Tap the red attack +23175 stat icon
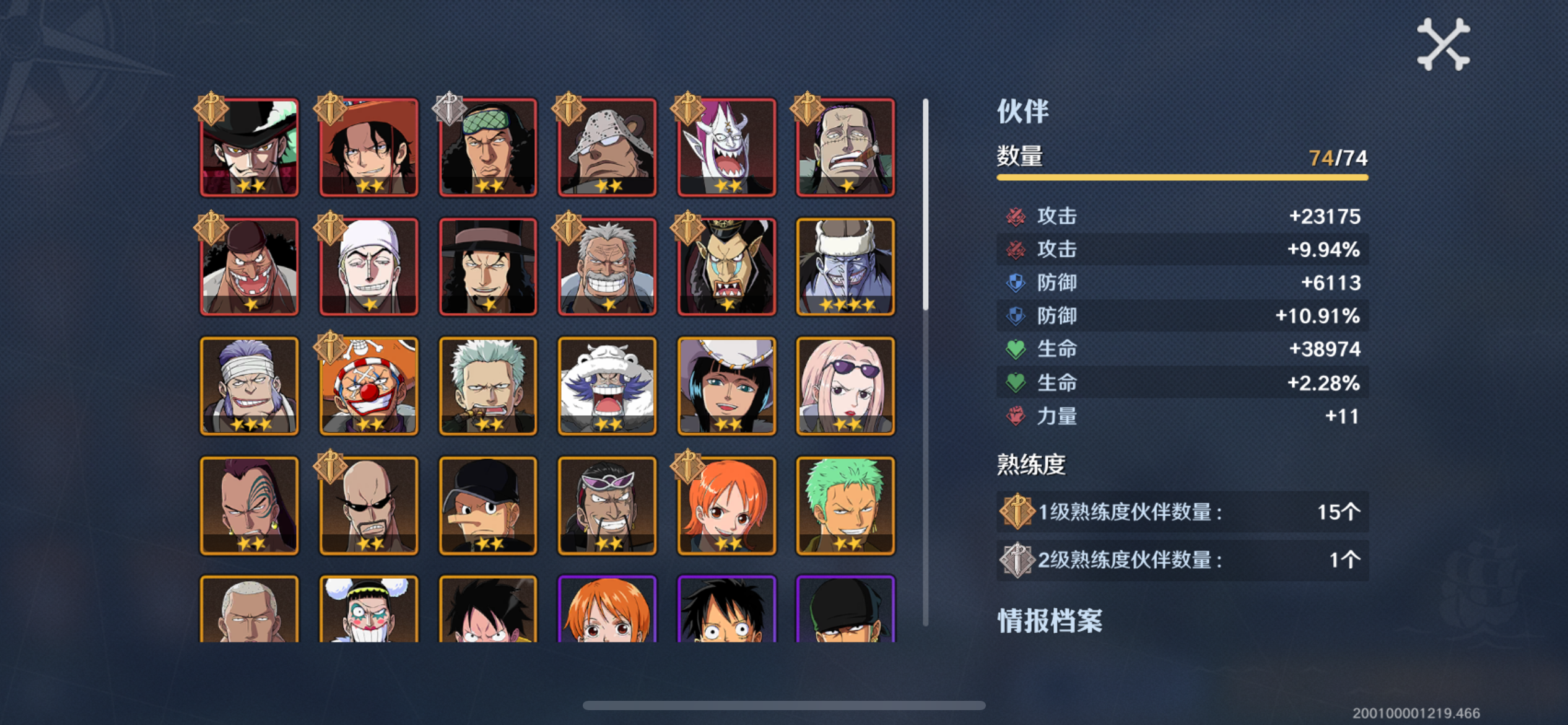Screen dimensions: 1568x725 pyautogui.click(x=1016, y=216)
